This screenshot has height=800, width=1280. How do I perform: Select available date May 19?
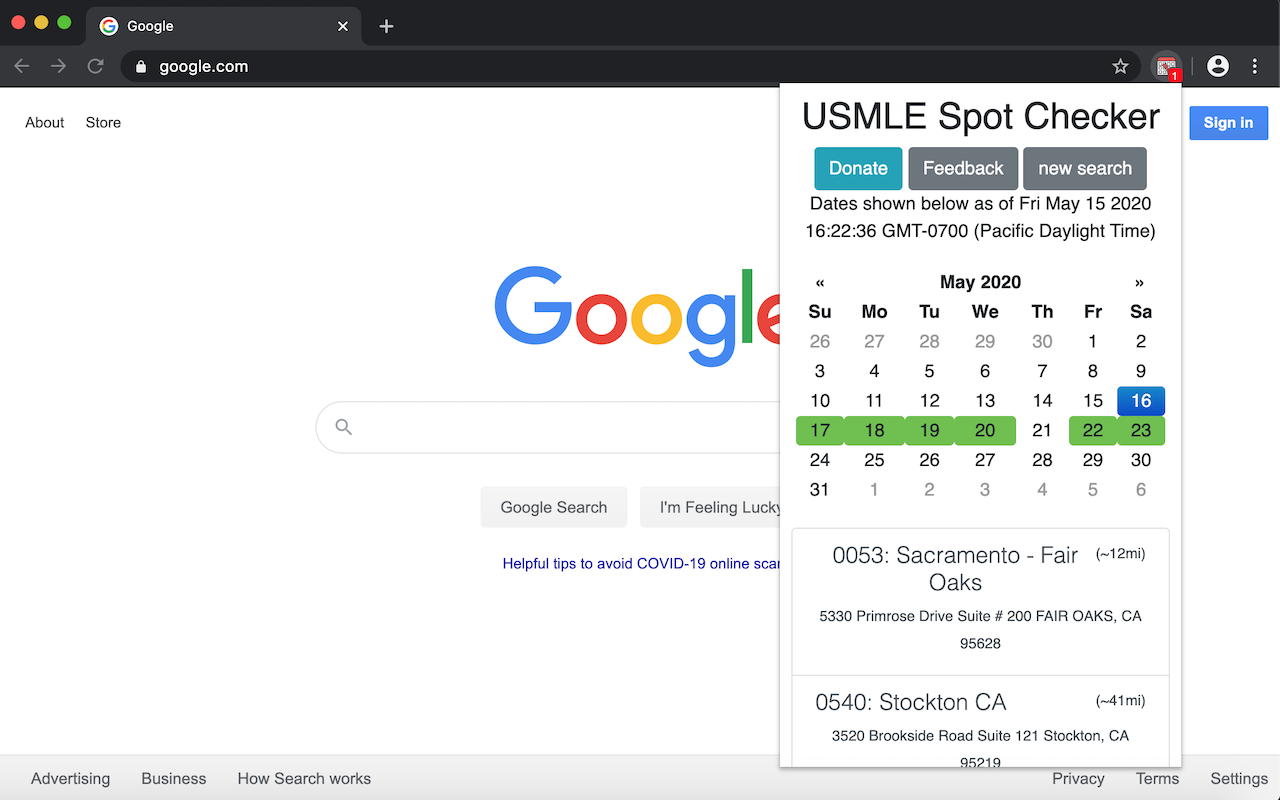(x=929, y=431)
